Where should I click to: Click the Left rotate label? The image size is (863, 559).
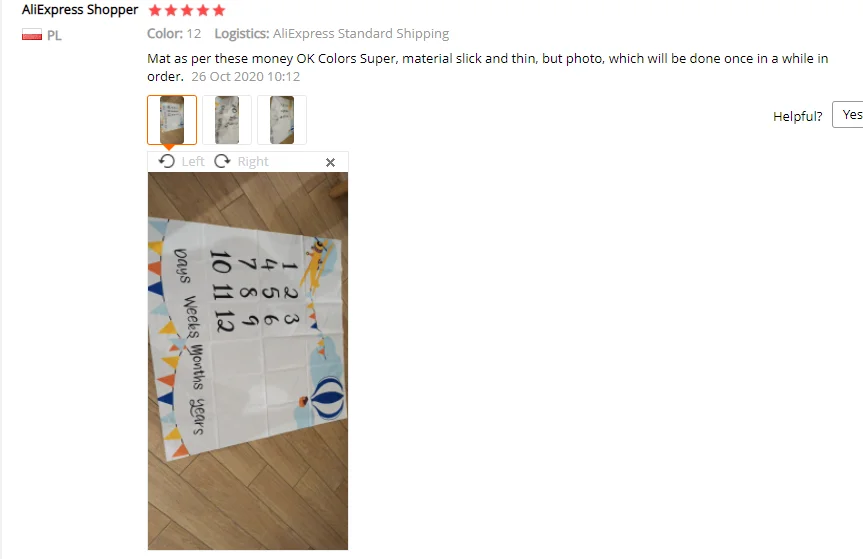pos(193,162)
